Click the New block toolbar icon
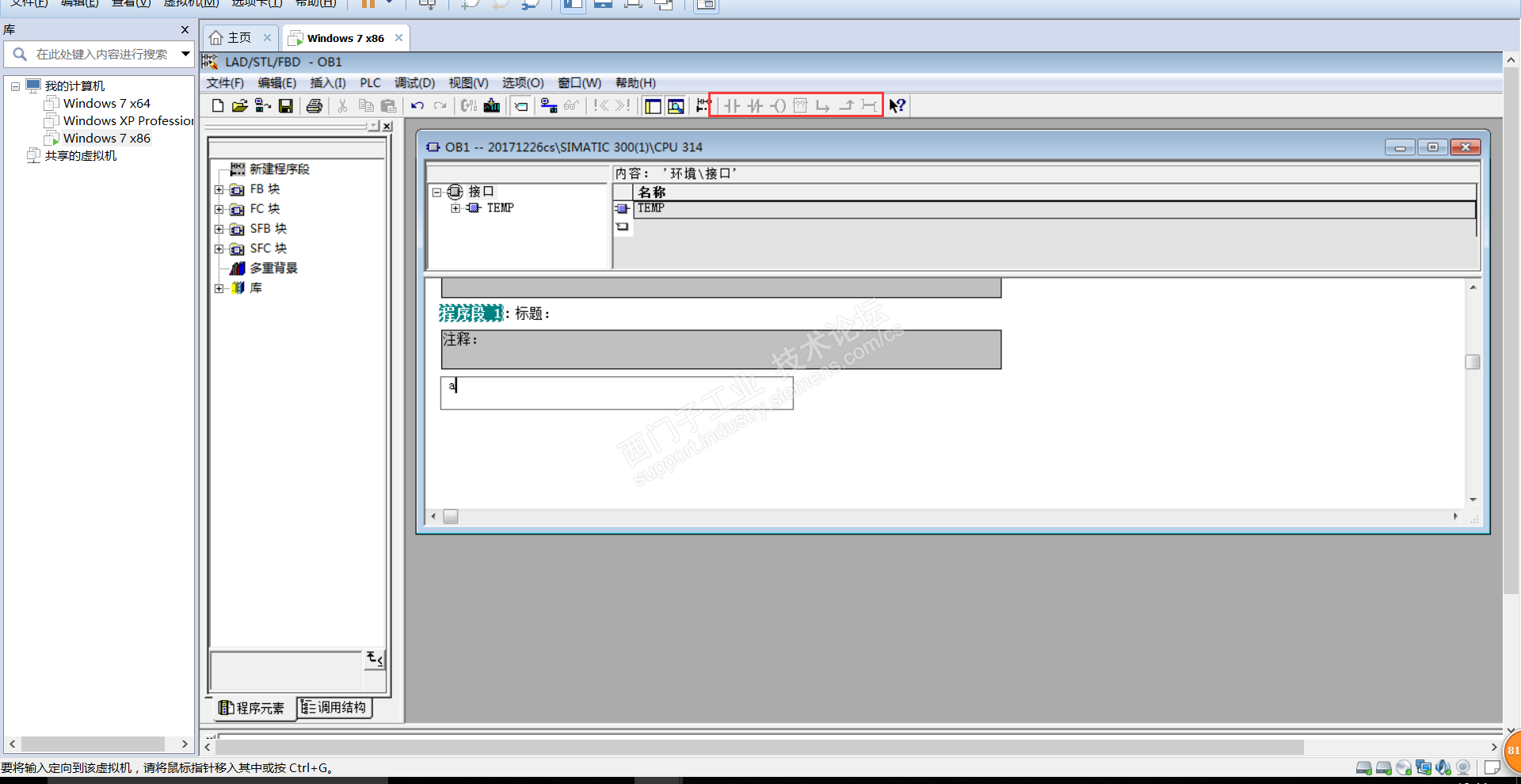The height and width of the screenshot is (784, 1521). pyautogui.click(x=217, y=105)
